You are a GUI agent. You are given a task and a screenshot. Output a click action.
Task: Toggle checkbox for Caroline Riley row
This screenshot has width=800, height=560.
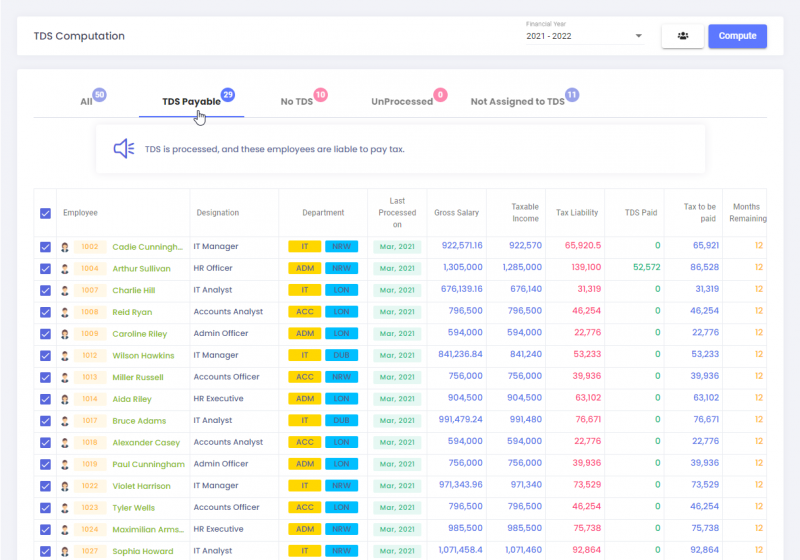point(45,334)
